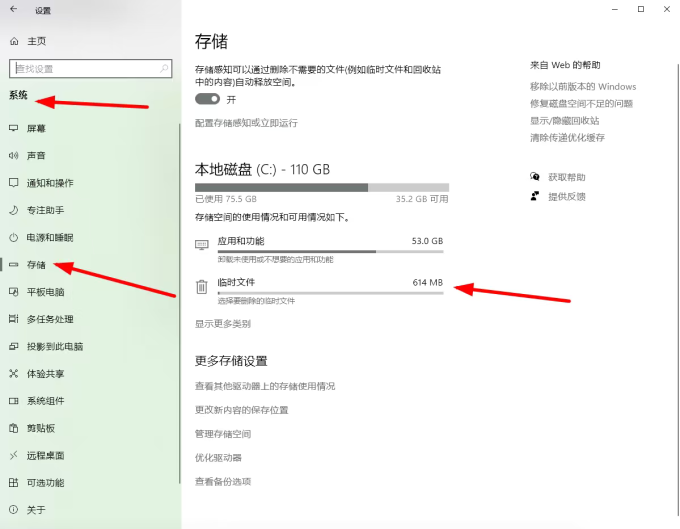680x529 pixels.
Task: Select the 专注助手 moon icon
Action: click(13, 210)
